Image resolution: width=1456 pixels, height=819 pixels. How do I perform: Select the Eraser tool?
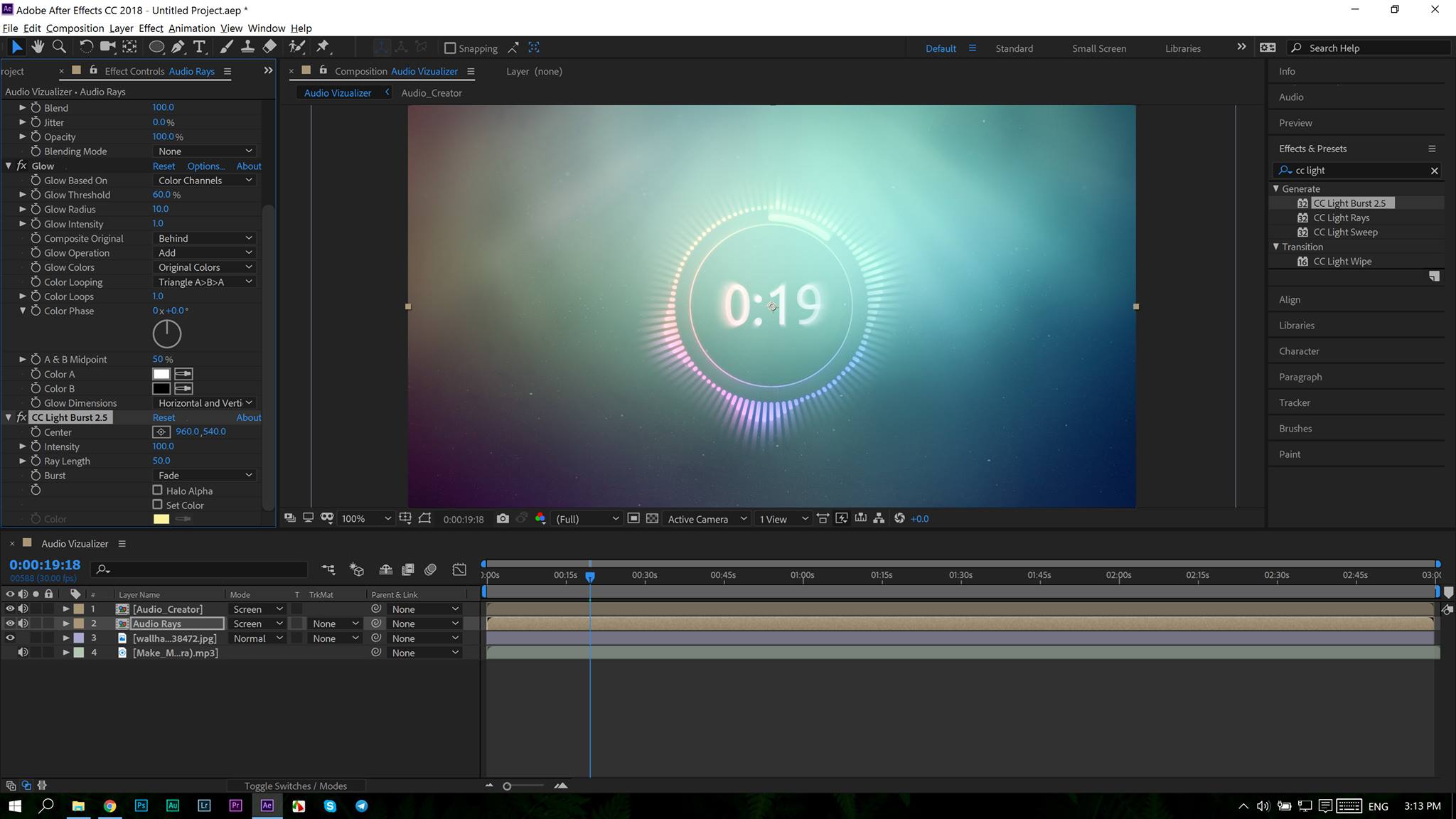click(269, 47)
